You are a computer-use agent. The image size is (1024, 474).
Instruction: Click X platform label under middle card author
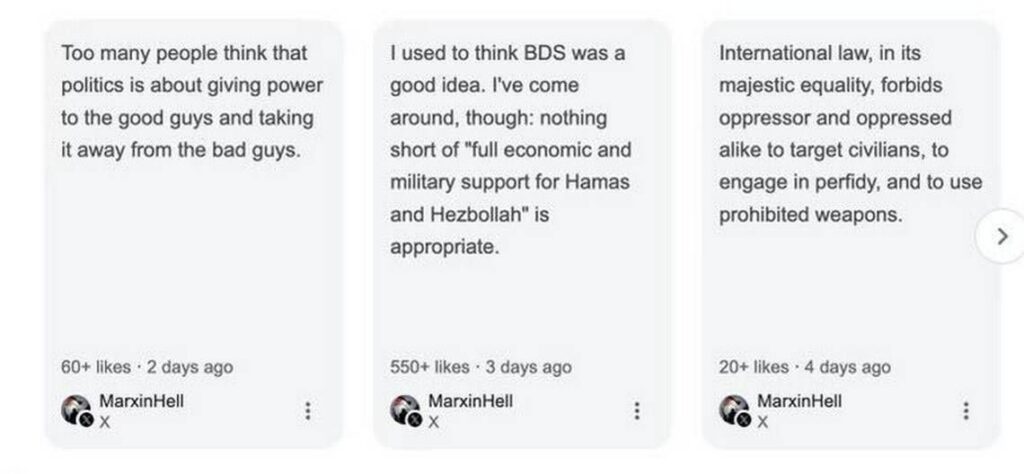(x=434, y=422)
